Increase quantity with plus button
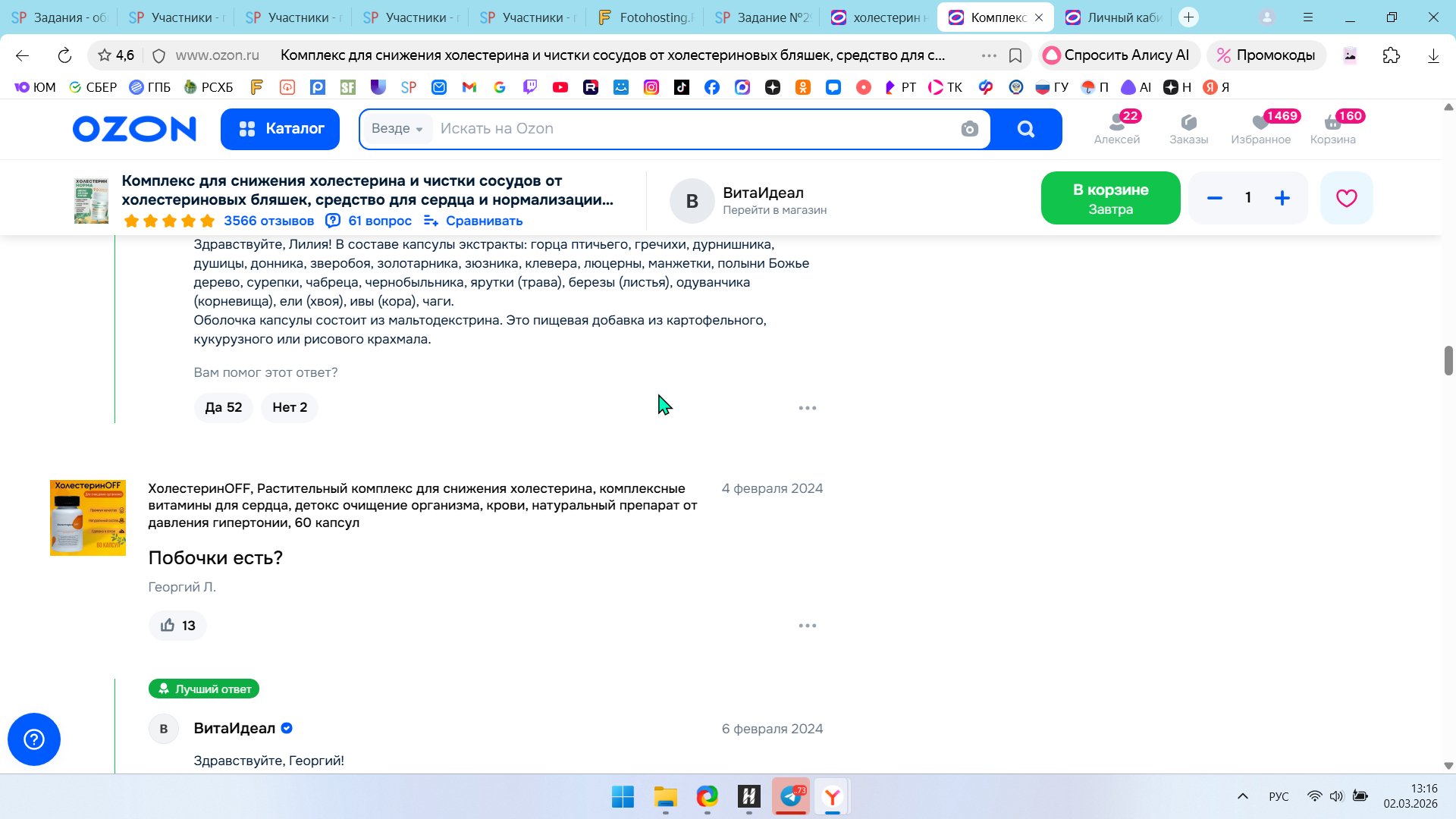The height and width of the screenshot is (819, 1456). pos(1282,198)
